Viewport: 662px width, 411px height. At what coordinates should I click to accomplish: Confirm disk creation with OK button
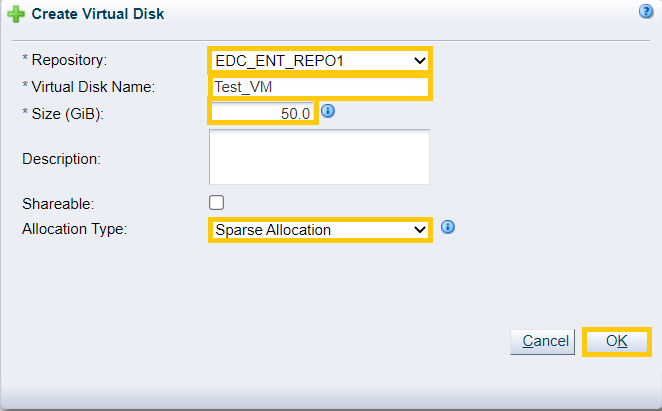pyautogui.click(x=616, y=341)
